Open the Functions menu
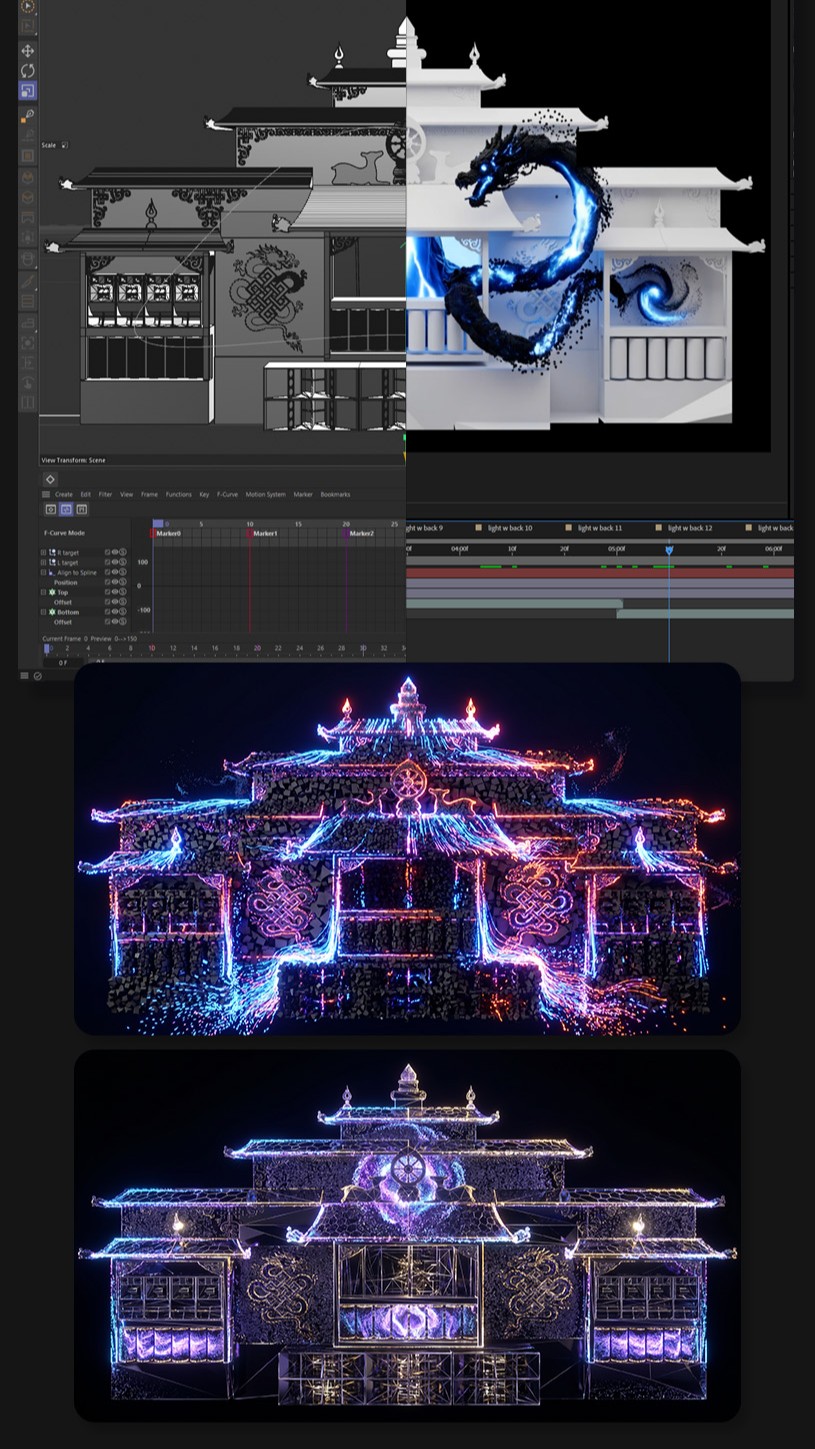 pos(179,494)
